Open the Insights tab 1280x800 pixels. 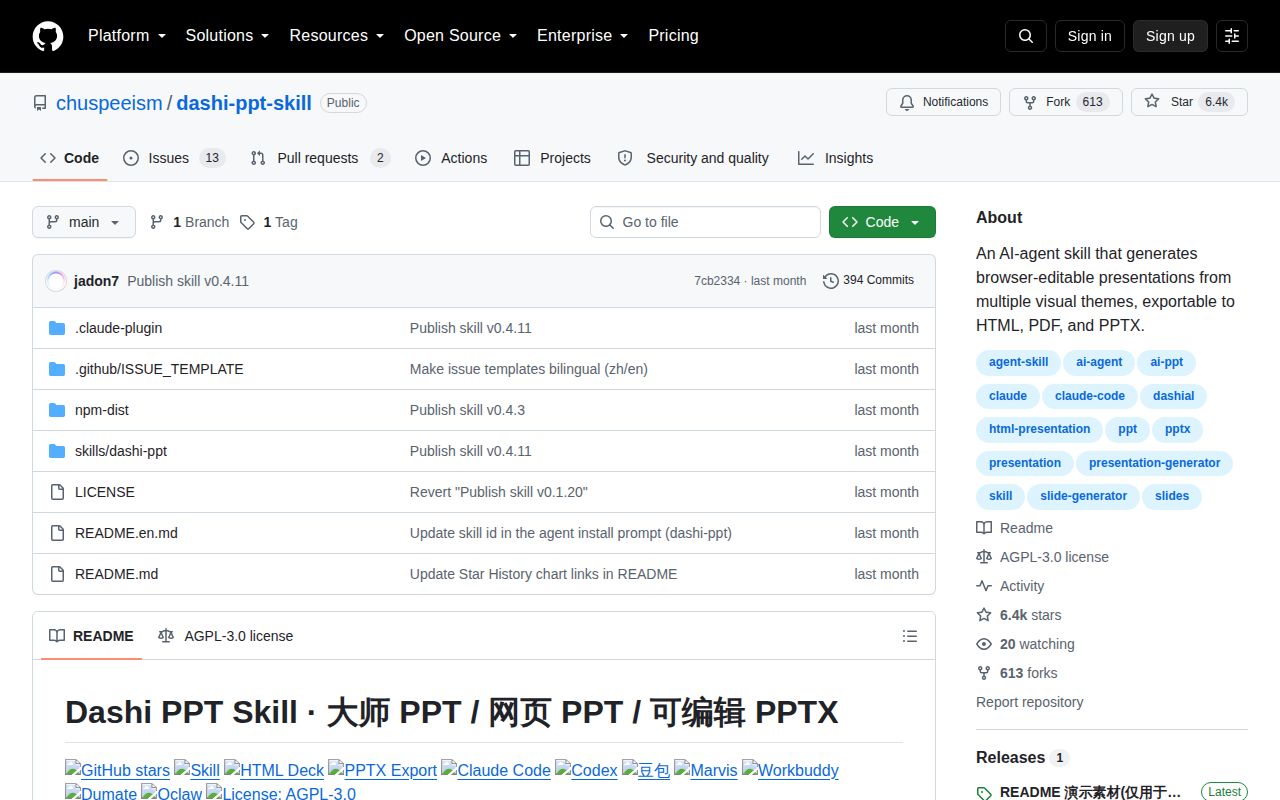click(x=836, y=158)
